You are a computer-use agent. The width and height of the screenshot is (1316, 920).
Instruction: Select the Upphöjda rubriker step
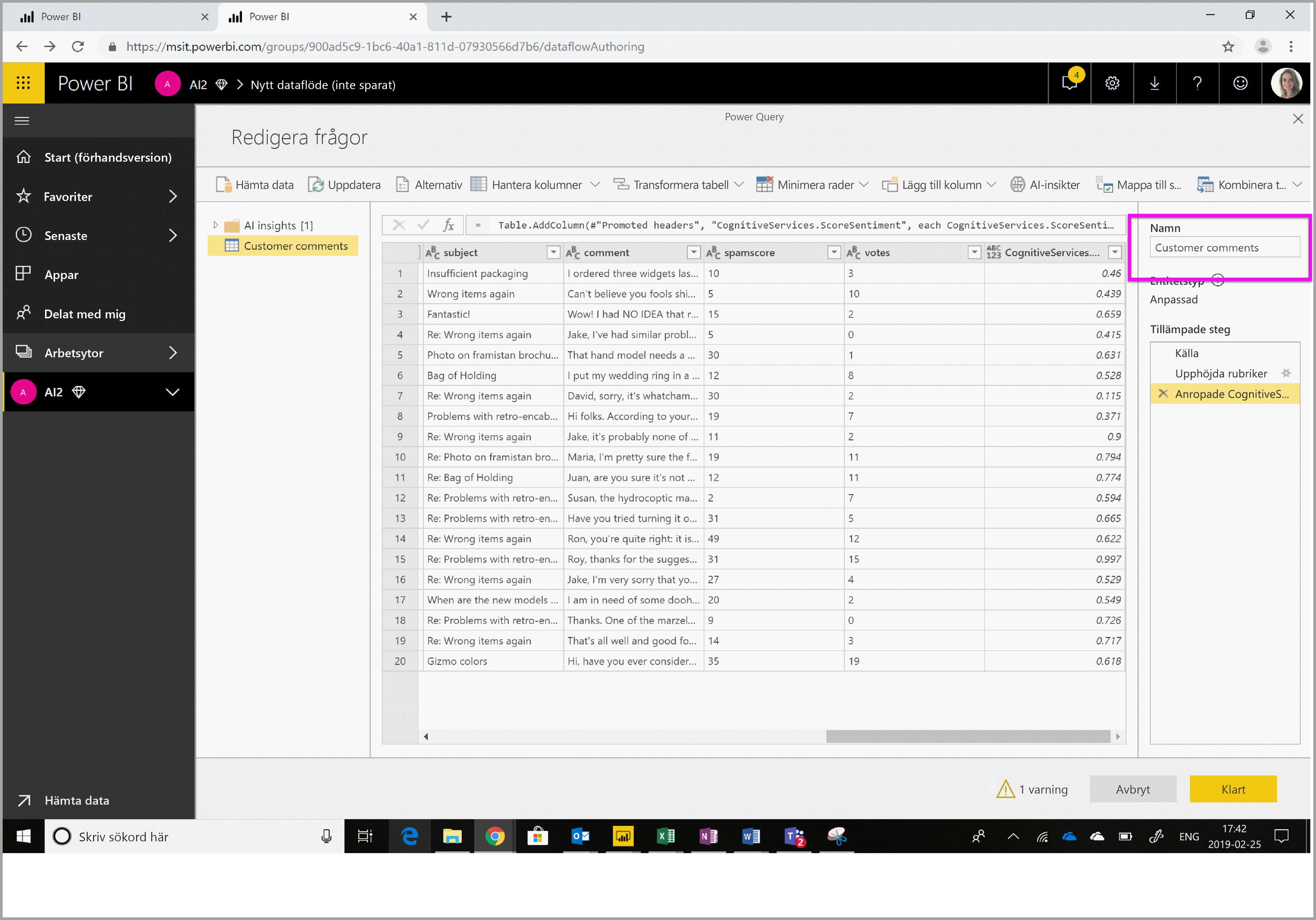1221,374
